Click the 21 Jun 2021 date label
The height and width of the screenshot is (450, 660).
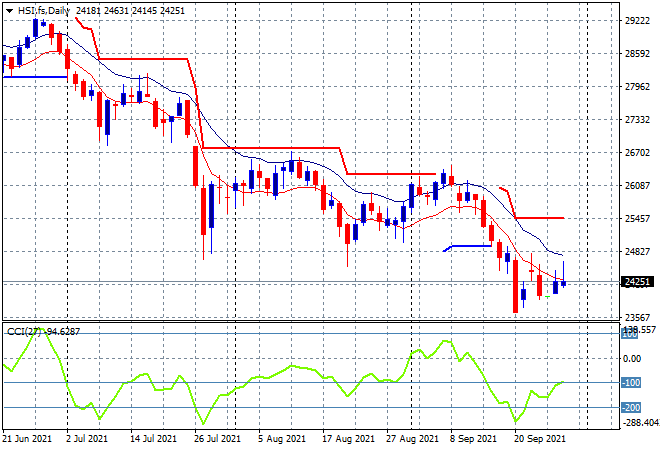pyautogui.click(x=27, y=439)
